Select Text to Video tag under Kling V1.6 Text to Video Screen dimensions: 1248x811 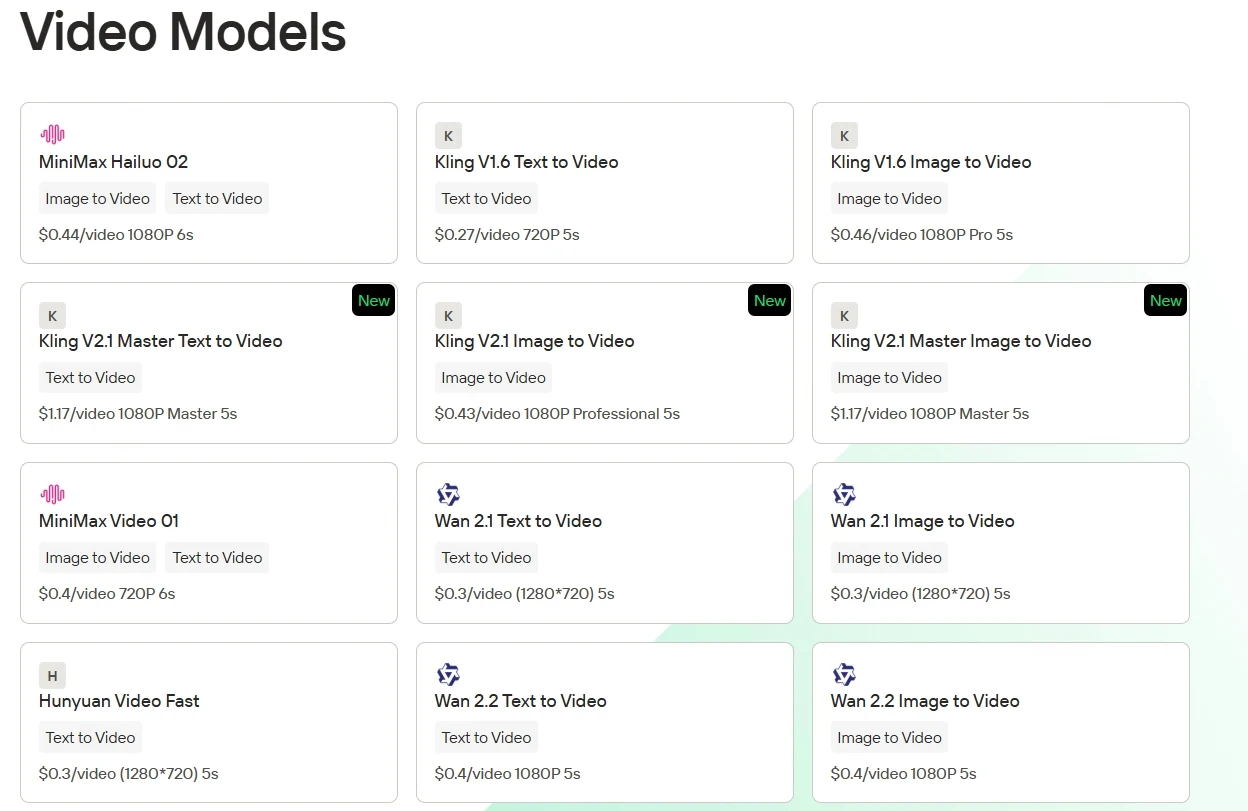486,198
